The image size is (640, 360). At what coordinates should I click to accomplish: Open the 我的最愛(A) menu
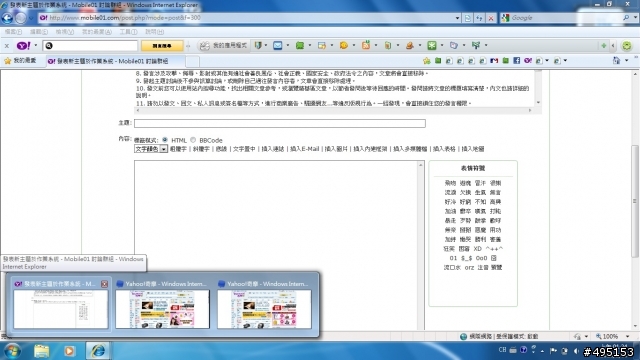97,32
